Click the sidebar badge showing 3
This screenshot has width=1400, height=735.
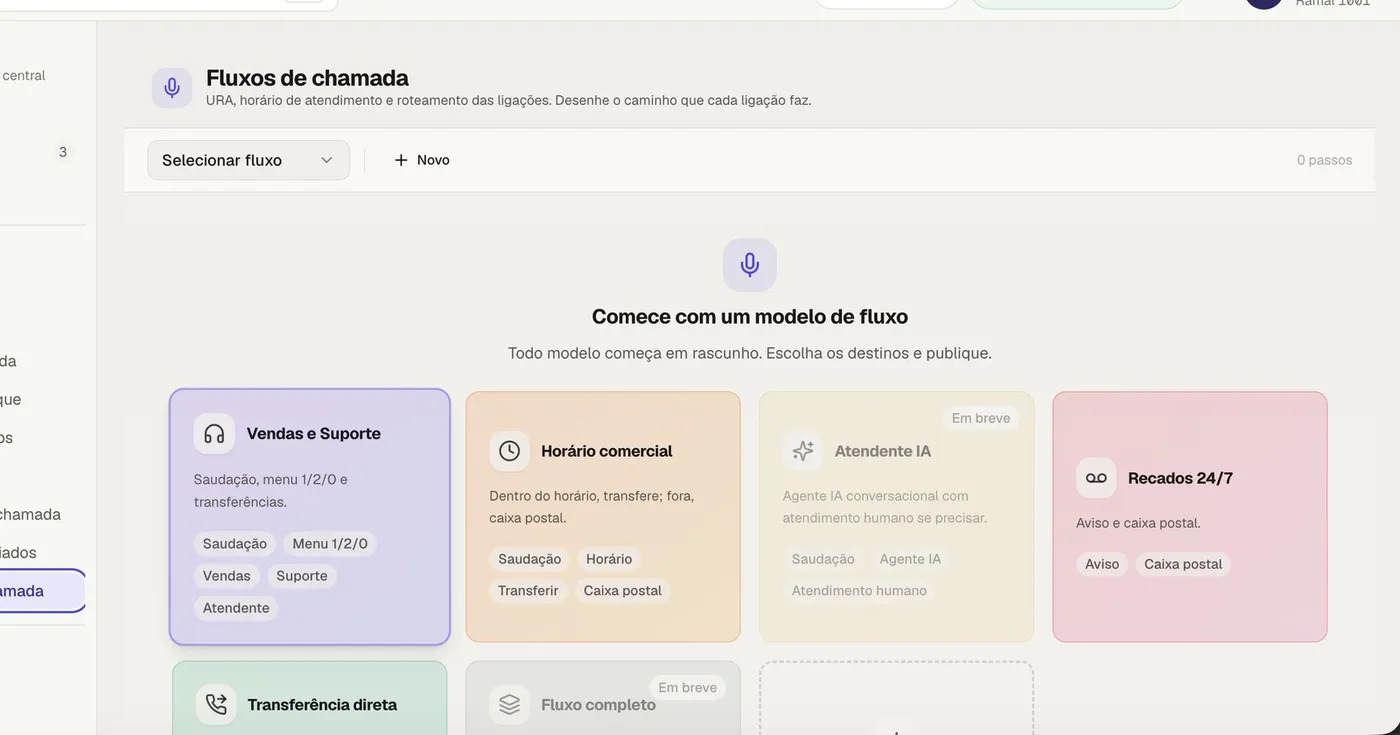pyautogui.click(x=63, y=152)
